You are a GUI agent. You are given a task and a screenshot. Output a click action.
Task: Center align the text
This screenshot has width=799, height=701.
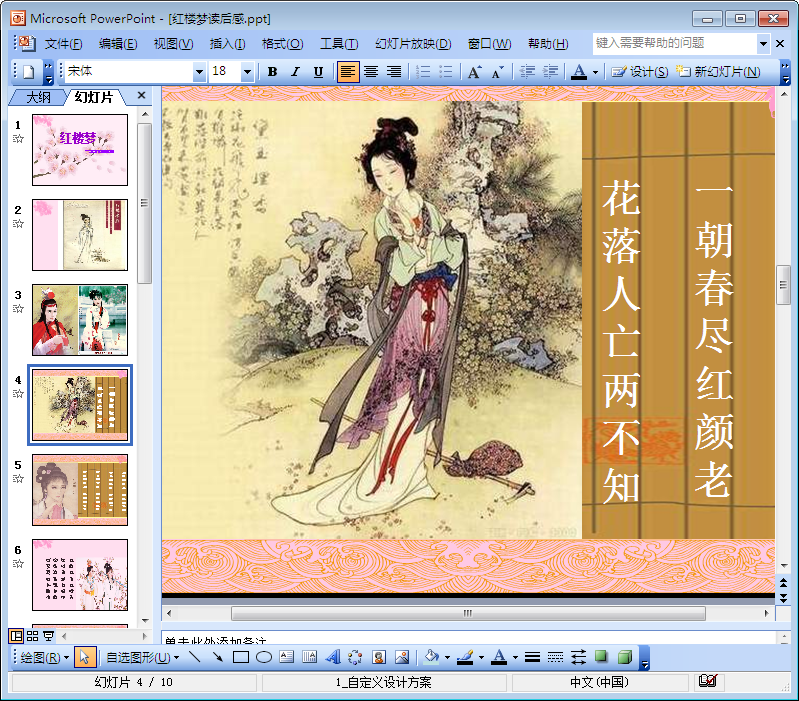[x=371, y=72]
